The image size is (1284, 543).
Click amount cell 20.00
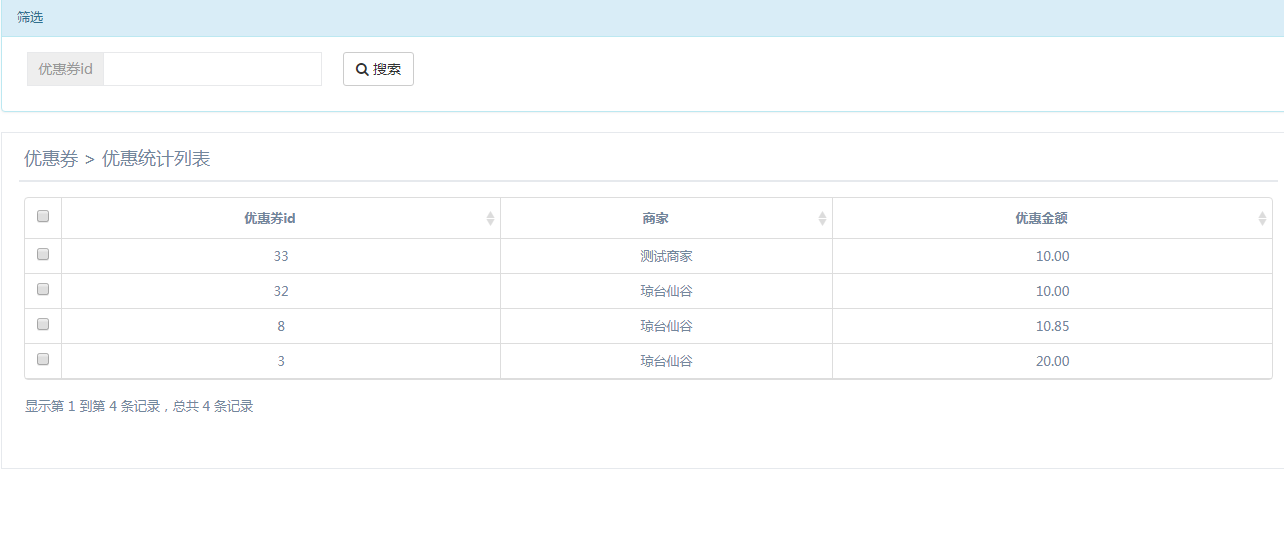[x=1052, y=361]
